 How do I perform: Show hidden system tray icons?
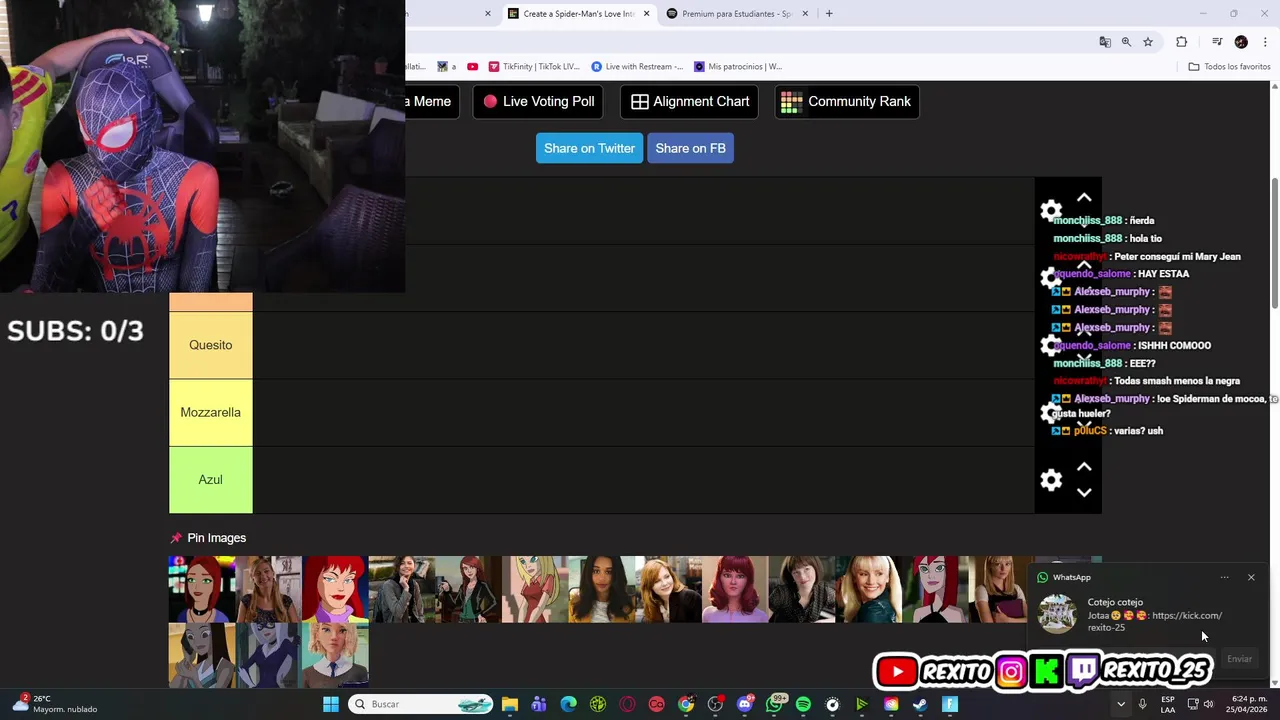pos(1121,704)
